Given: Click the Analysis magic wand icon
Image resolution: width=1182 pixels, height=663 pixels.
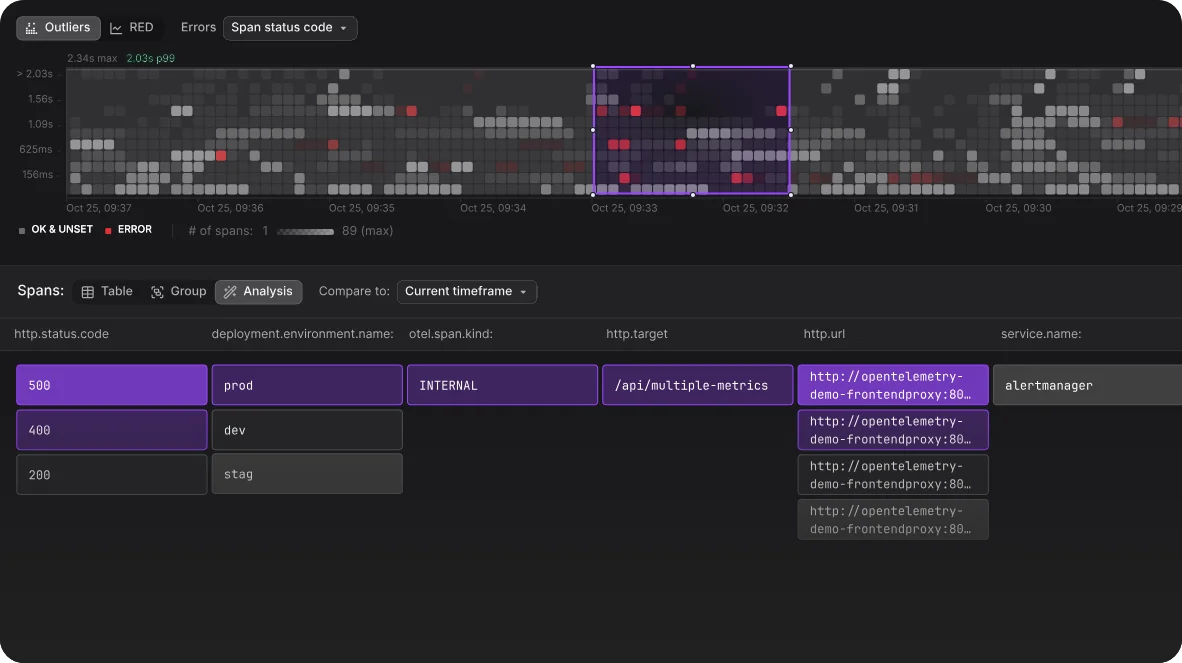Looking at the screenshot, I should (x=230, y=292).
